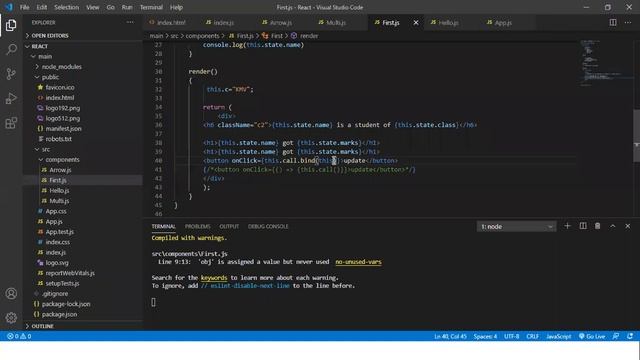640x360 pixels.
Task: Open the Edit menu
Action: tap(42, 7)
